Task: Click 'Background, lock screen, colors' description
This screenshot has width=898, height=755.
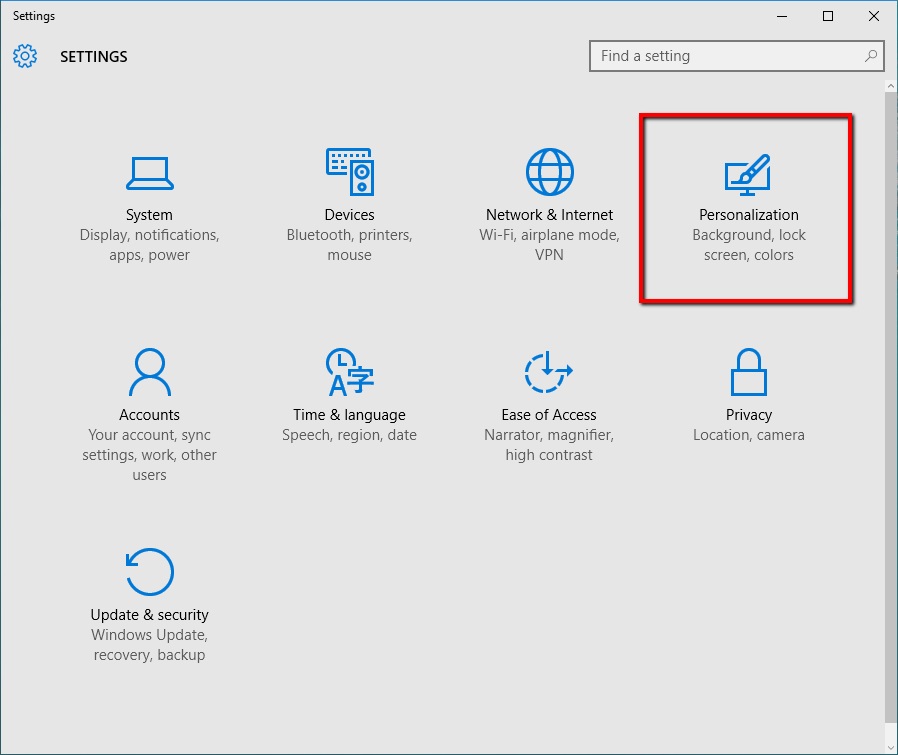Action: coord(749,245)
